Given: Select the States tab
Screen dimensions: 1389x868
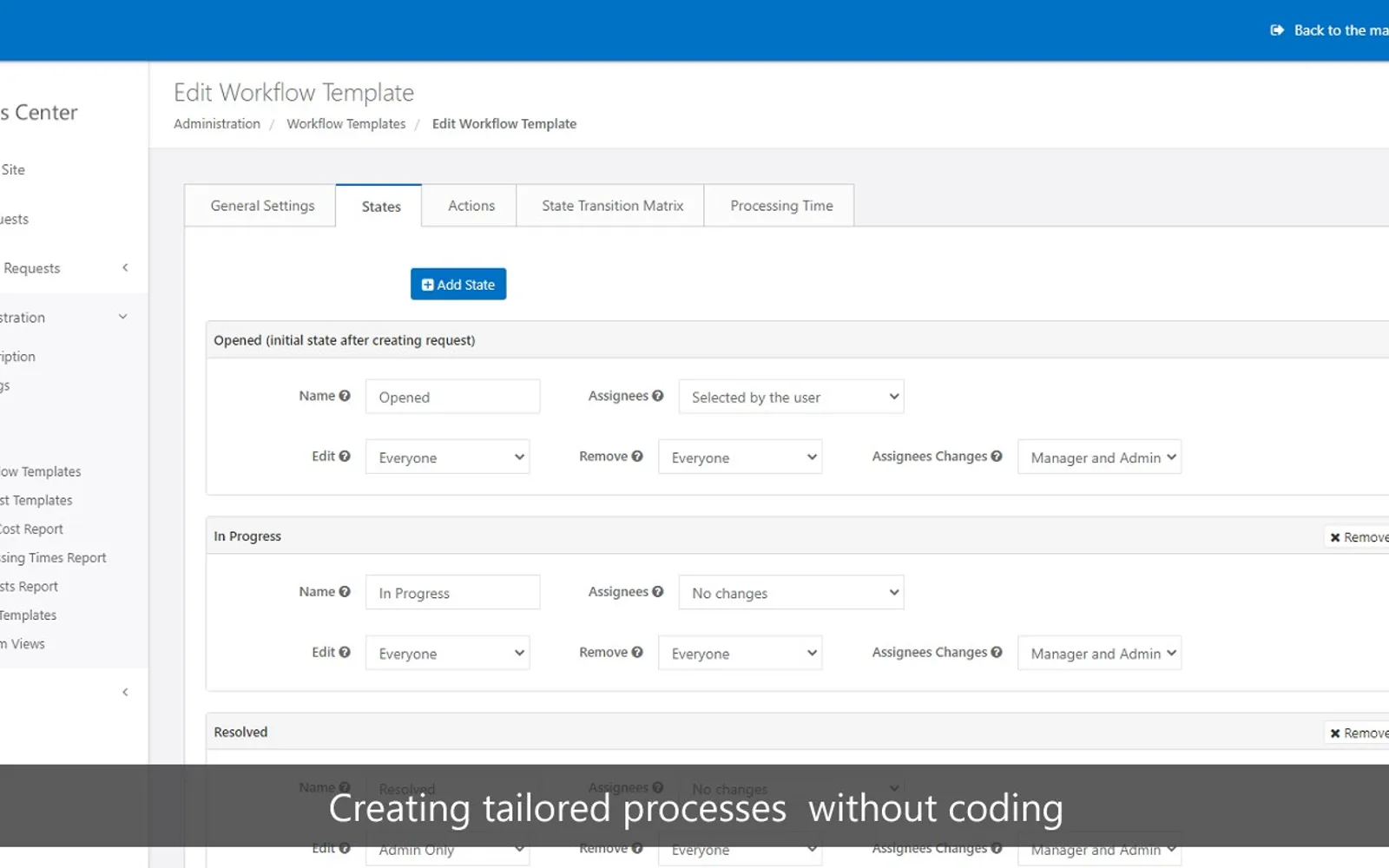Looking at the screenshot, I should (x=379, y=206).
